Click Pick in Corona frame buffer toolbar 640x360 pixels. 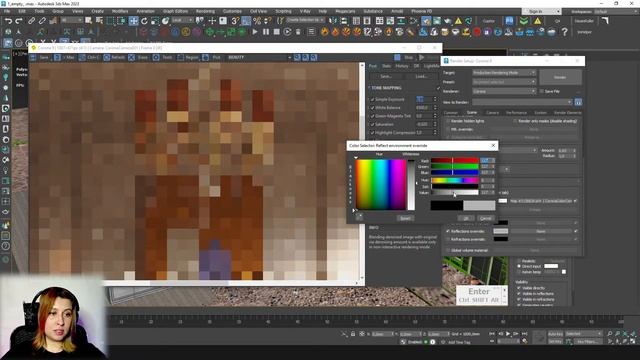pyautogui.click(x=212, y=58)
